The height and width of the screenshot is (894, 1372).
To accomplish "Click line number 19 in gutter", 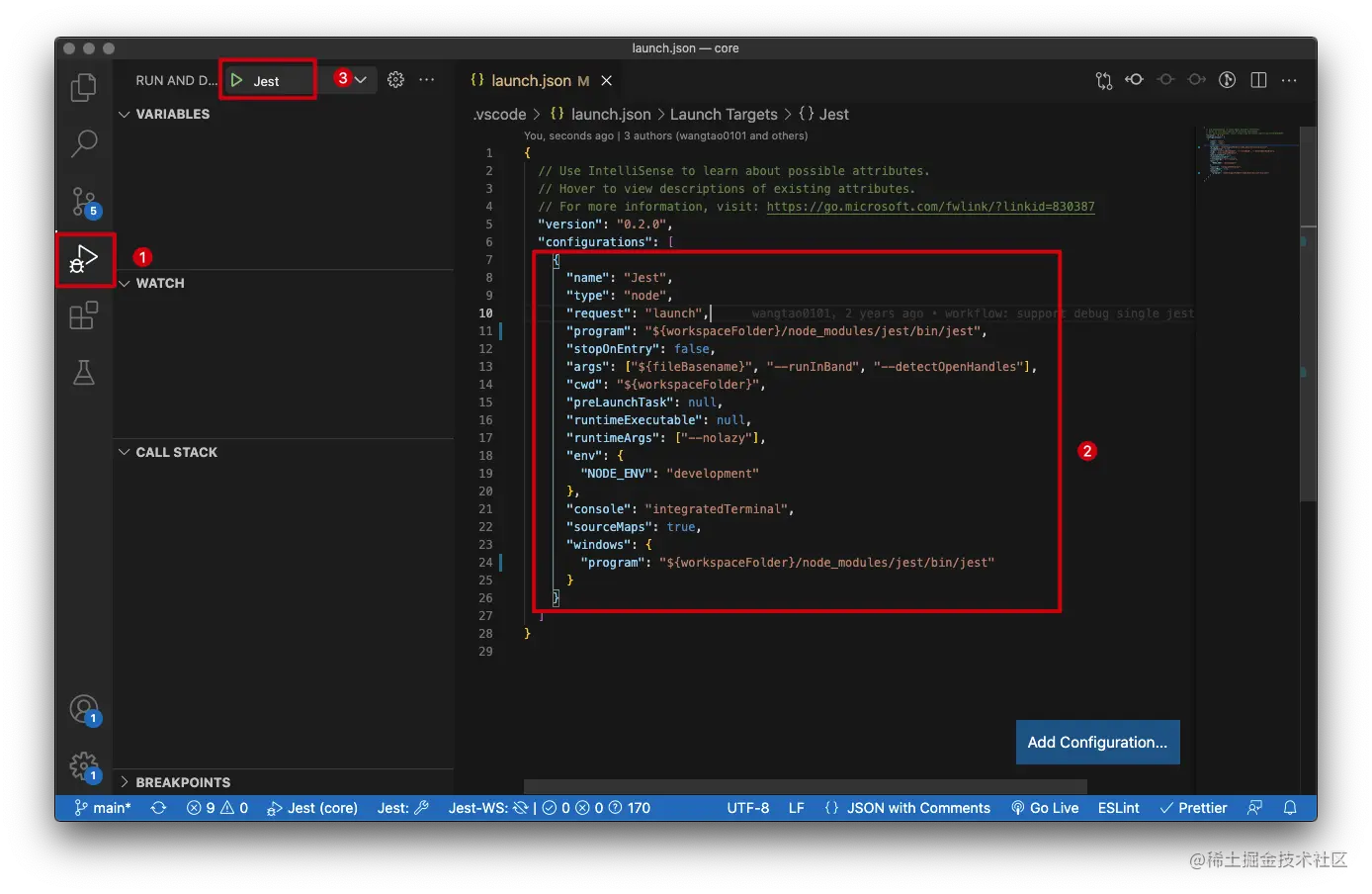I will 485,474.
